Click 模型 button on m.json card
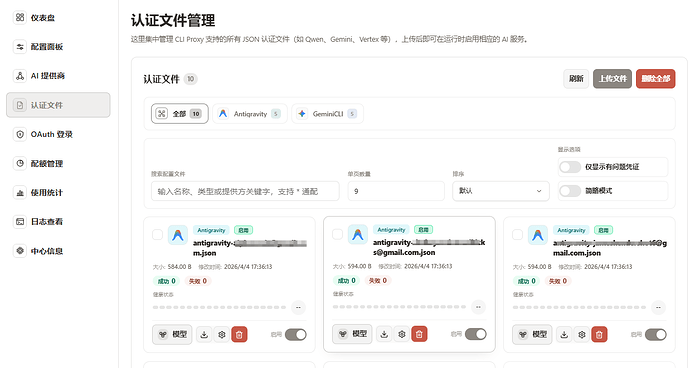Screen dimensions: 690x368 click(172, 335)
